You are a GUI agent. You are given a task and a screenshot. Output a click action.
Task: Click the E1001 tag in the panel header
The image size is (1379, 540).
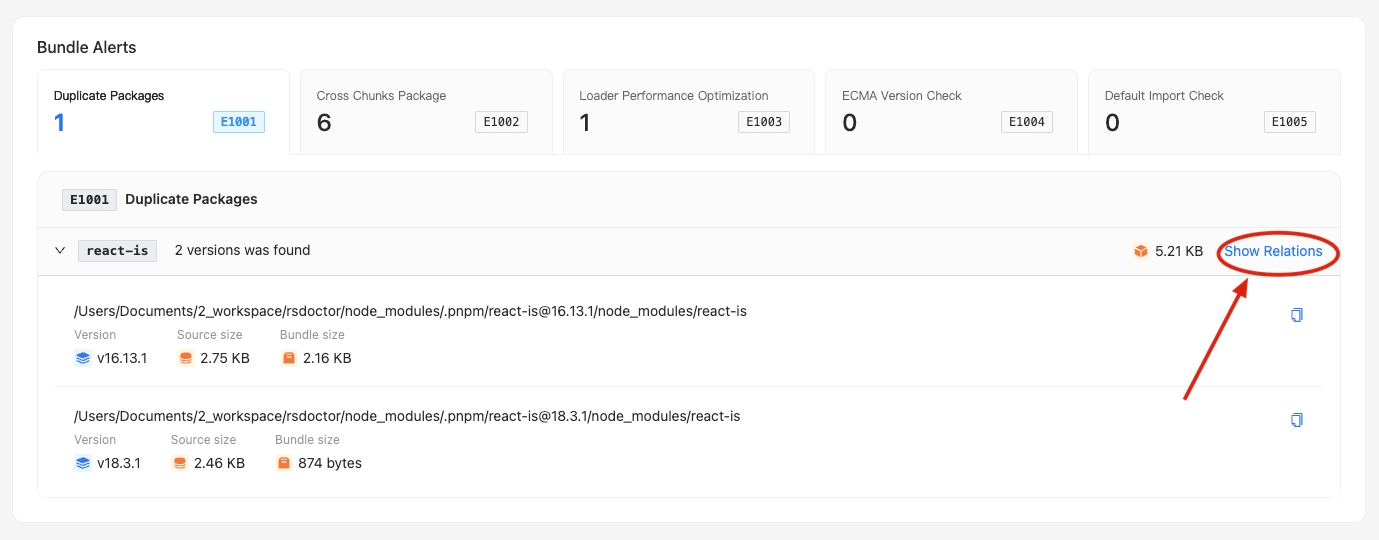click(90, 199)
